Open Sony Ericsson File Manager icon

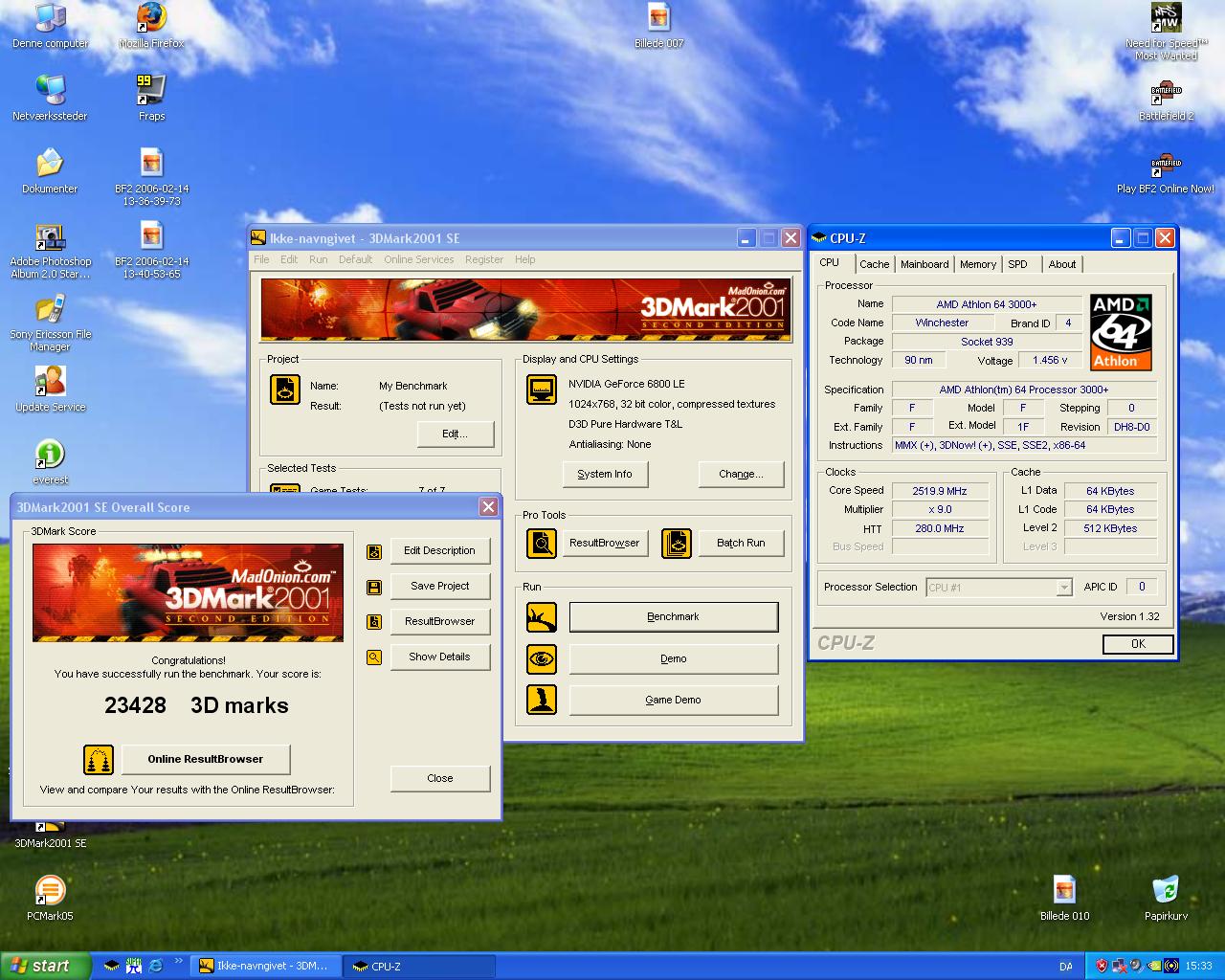[x=50, y=324]
